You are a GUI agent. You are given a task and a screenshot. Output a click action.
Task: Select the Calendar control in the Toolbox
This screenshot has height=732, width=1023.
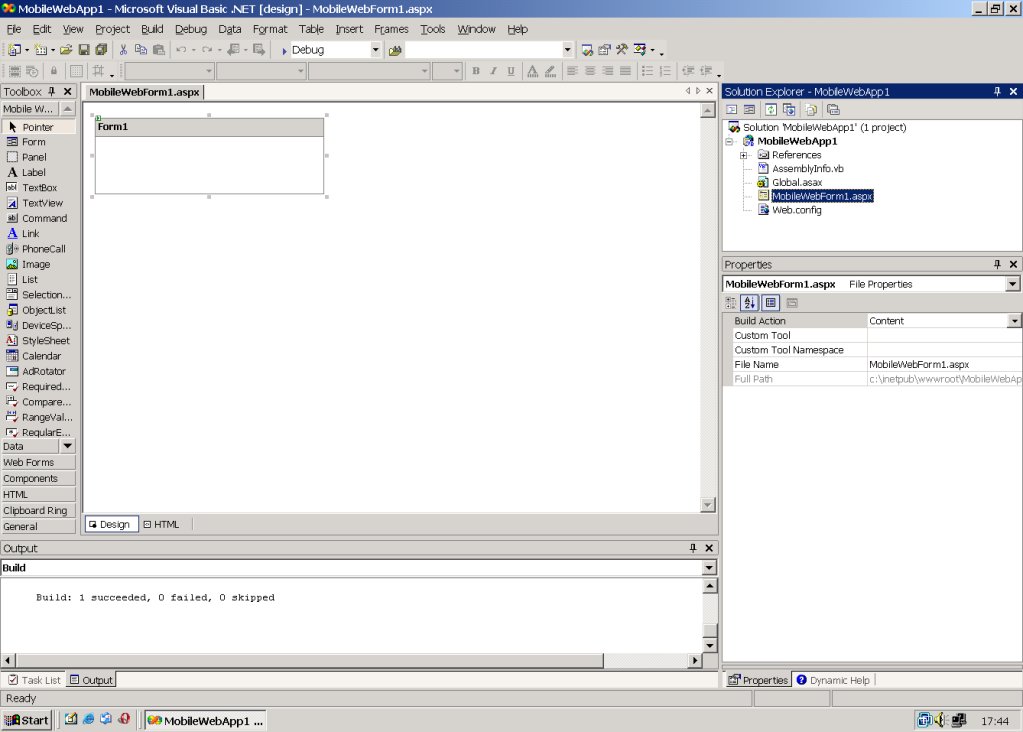38,356
